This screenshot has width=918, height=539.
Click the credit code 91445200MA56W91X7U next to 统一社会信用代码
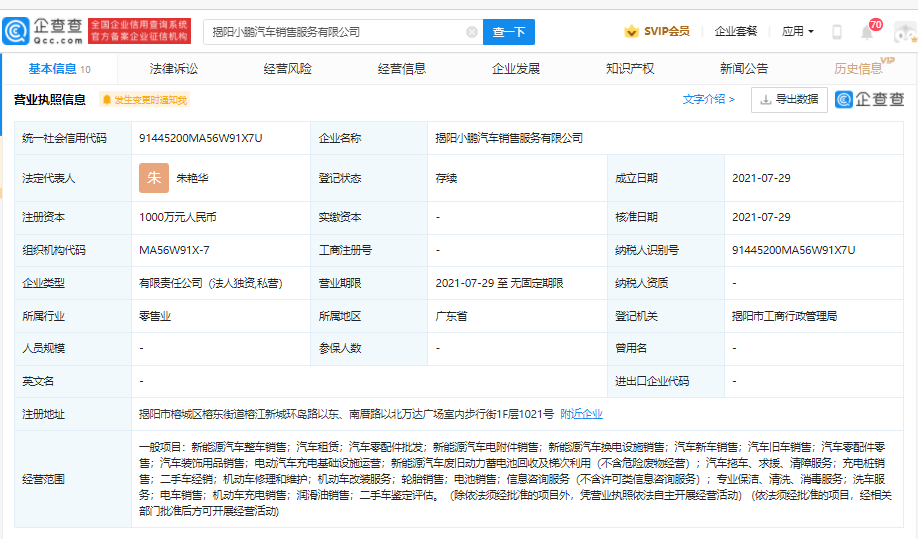(x=201, y=139)
